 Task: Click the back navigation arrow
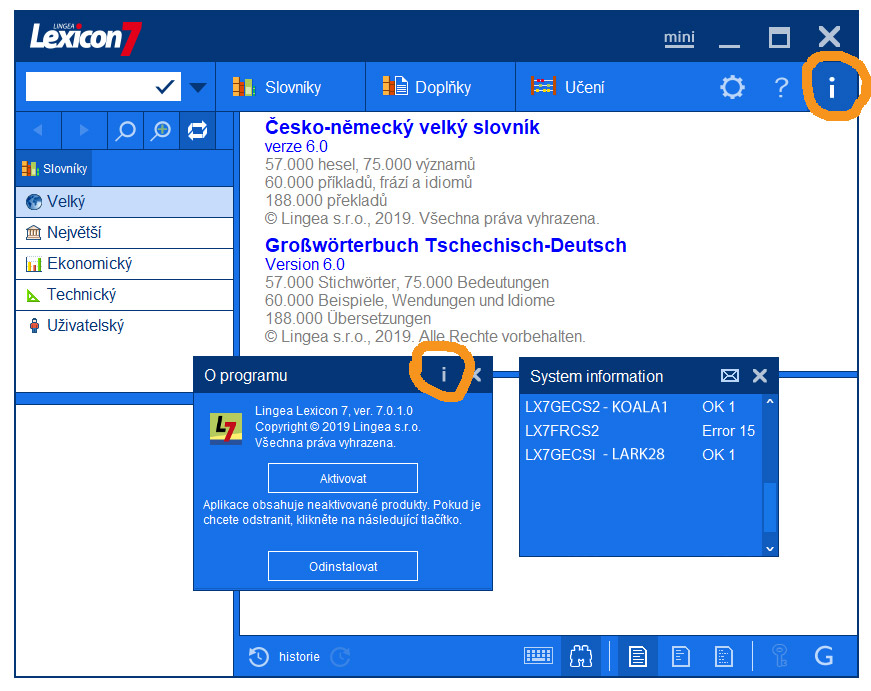click(x=38, y=130)
